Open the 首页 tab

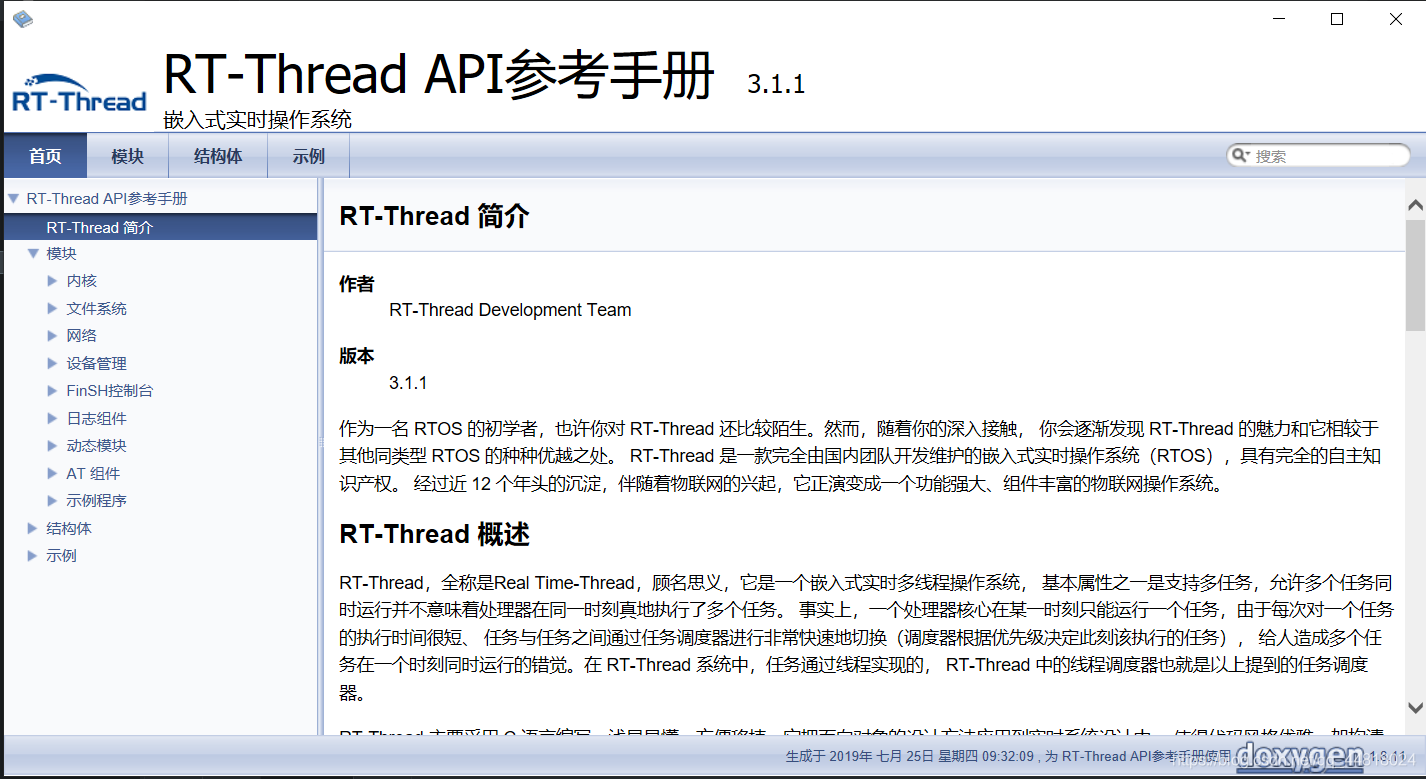[x=45, y=156]
